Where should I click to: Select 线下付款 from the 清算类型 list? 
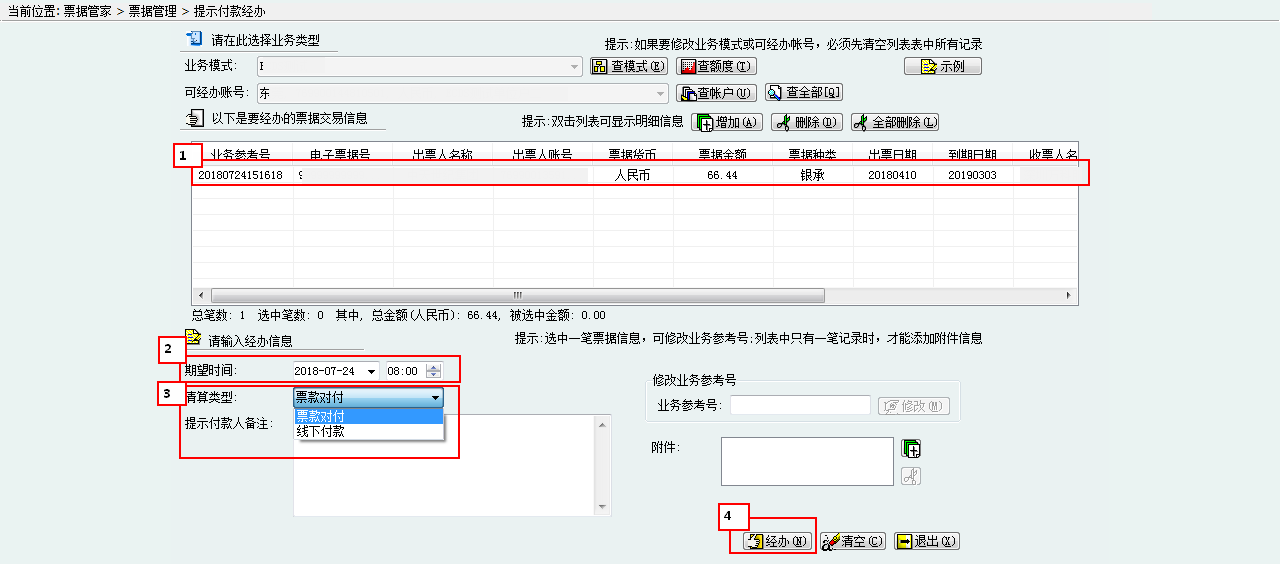(321, 432)
